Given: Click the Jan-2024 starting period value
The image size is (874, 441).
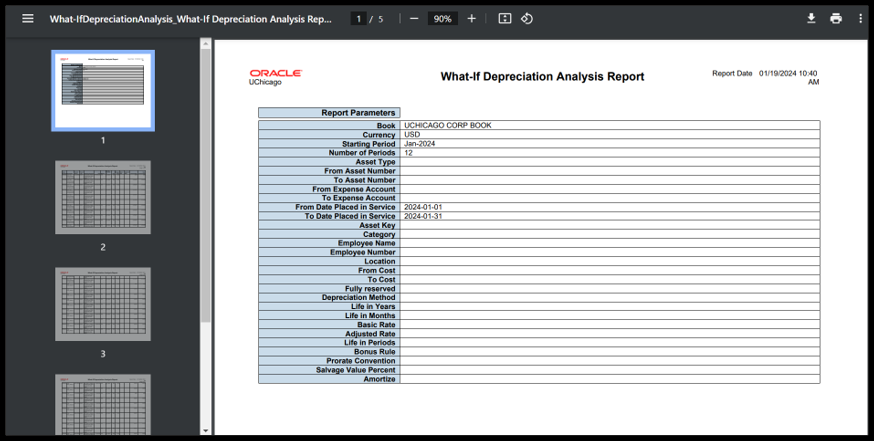Looking at the screenshot, I should (420, 143).
